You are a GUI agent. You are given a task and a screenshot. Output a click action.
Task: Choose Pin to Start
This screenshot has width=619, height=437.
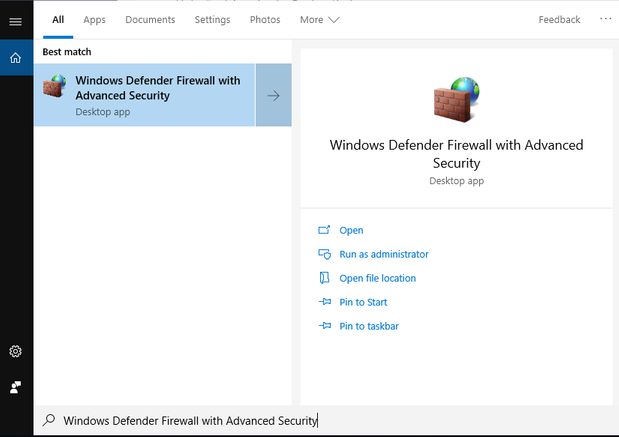pos(363,302)
